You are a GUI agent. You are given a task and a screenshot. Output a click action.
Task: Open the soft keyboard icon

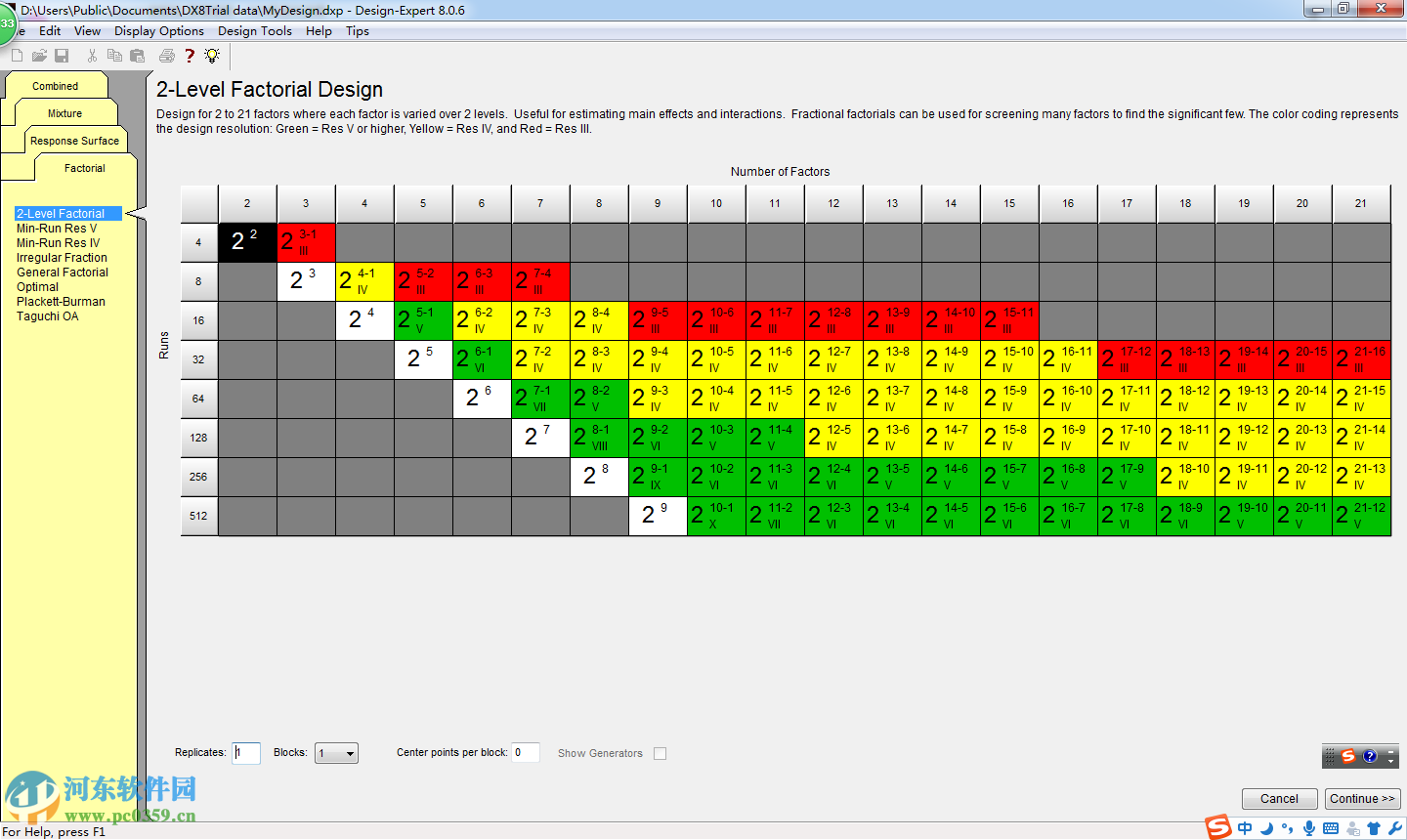[x=1331, y=828]
